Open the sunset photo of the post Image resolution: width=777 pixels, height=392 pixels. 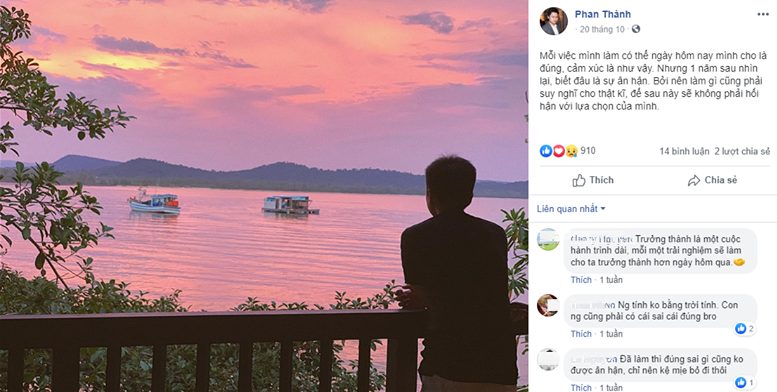(264, 196)
